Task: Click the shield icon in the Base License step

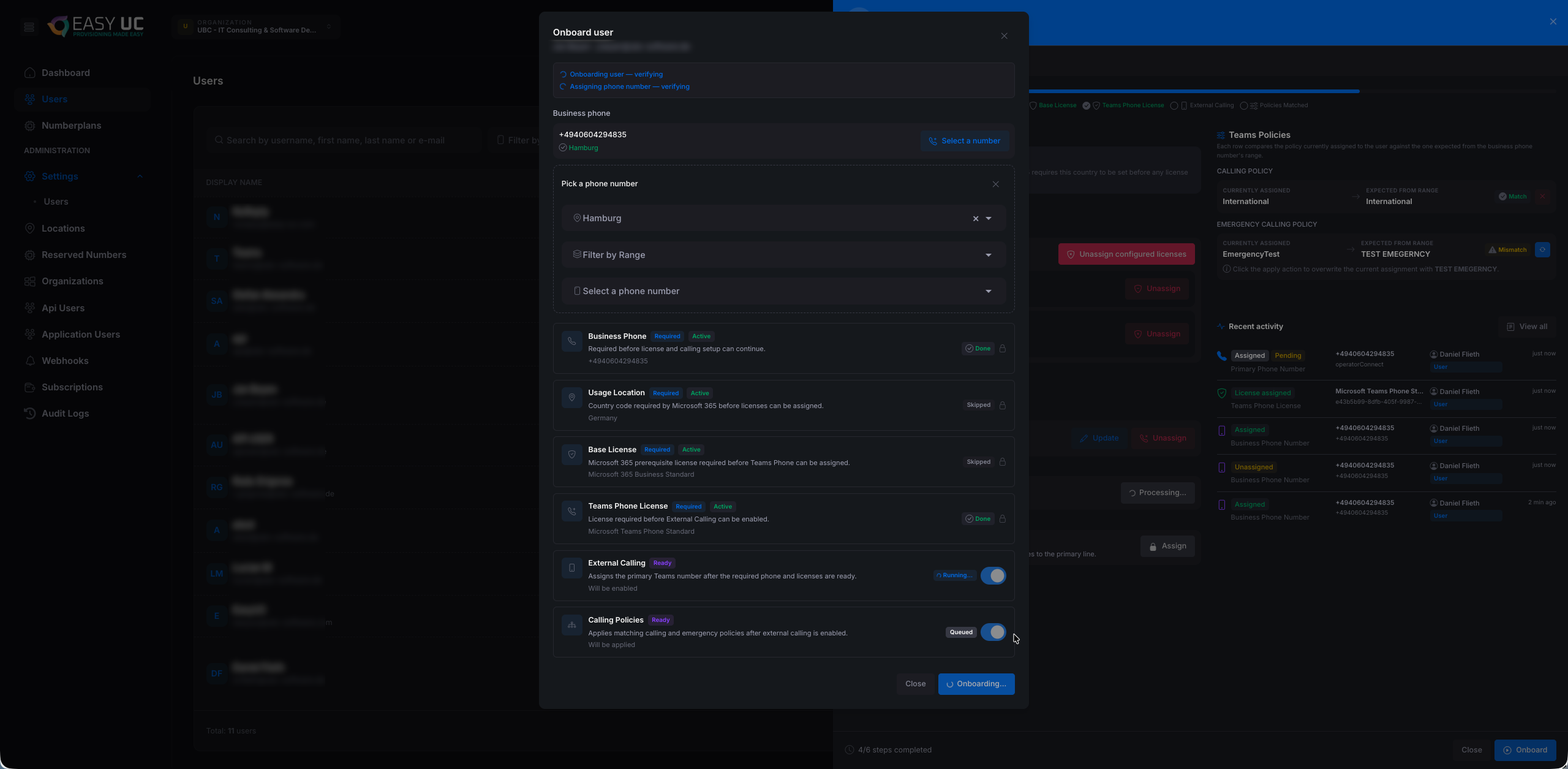Action: click(571, 455)
